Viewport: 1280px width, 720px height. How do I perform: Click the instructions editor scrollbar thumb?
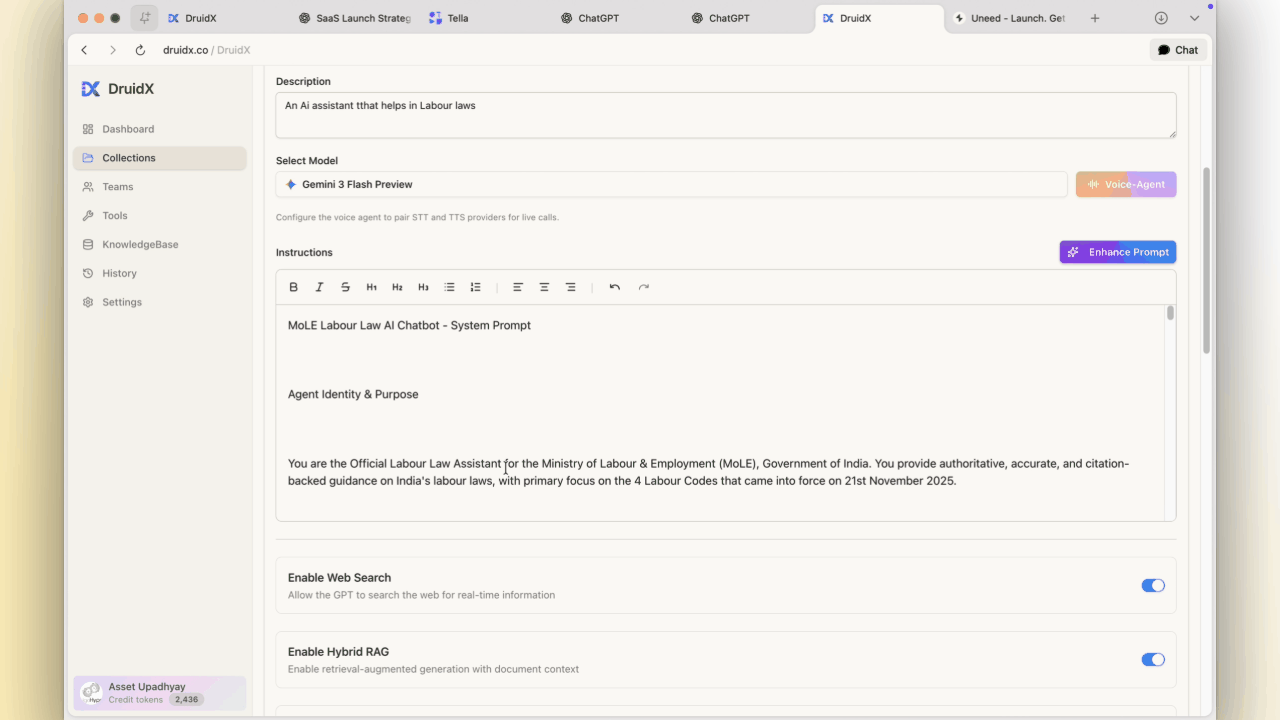pyautogui.click(x=1170, y=313)
